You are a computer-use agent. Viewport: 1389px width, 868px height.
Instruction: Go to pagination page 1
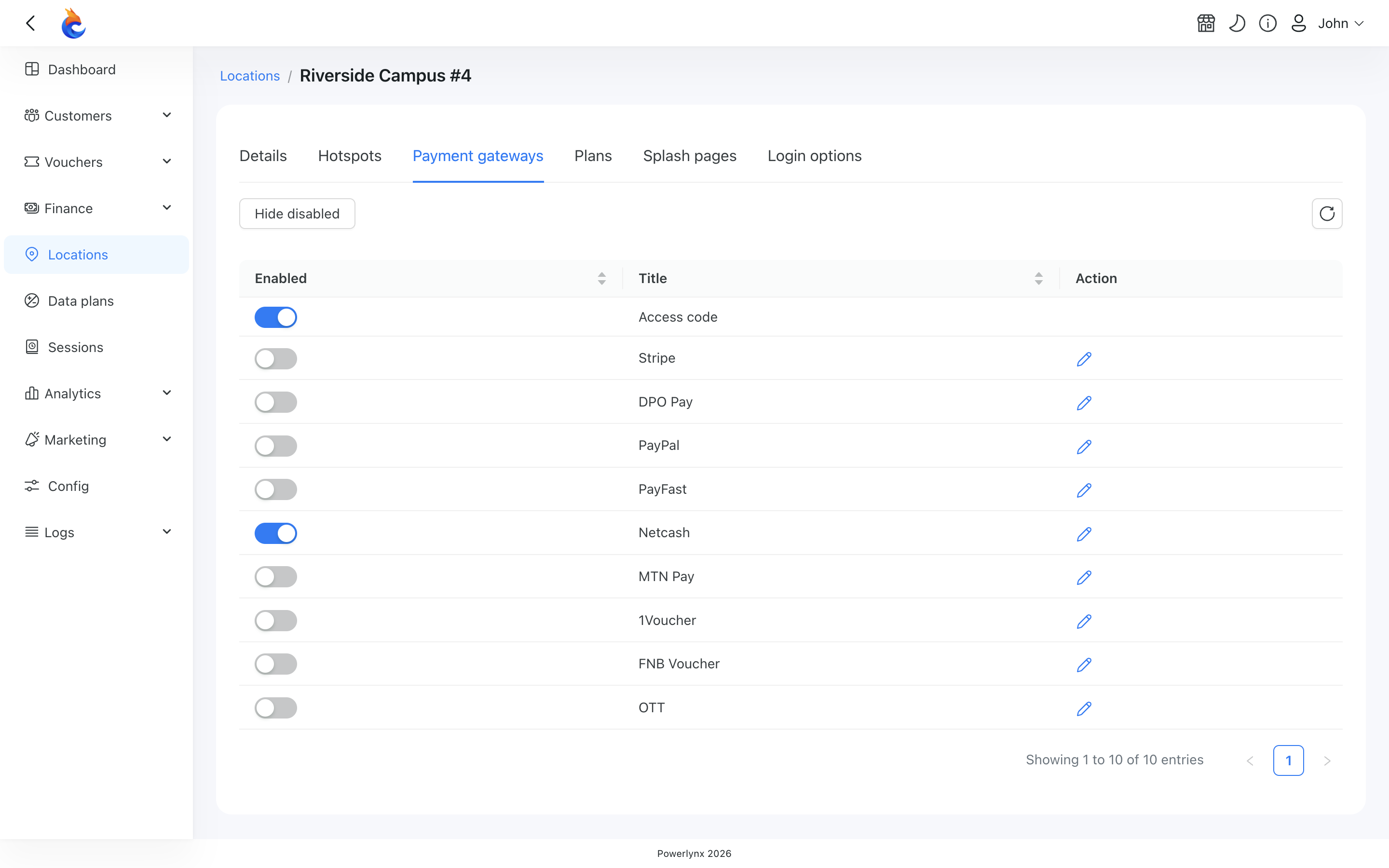pos(1288,760)
